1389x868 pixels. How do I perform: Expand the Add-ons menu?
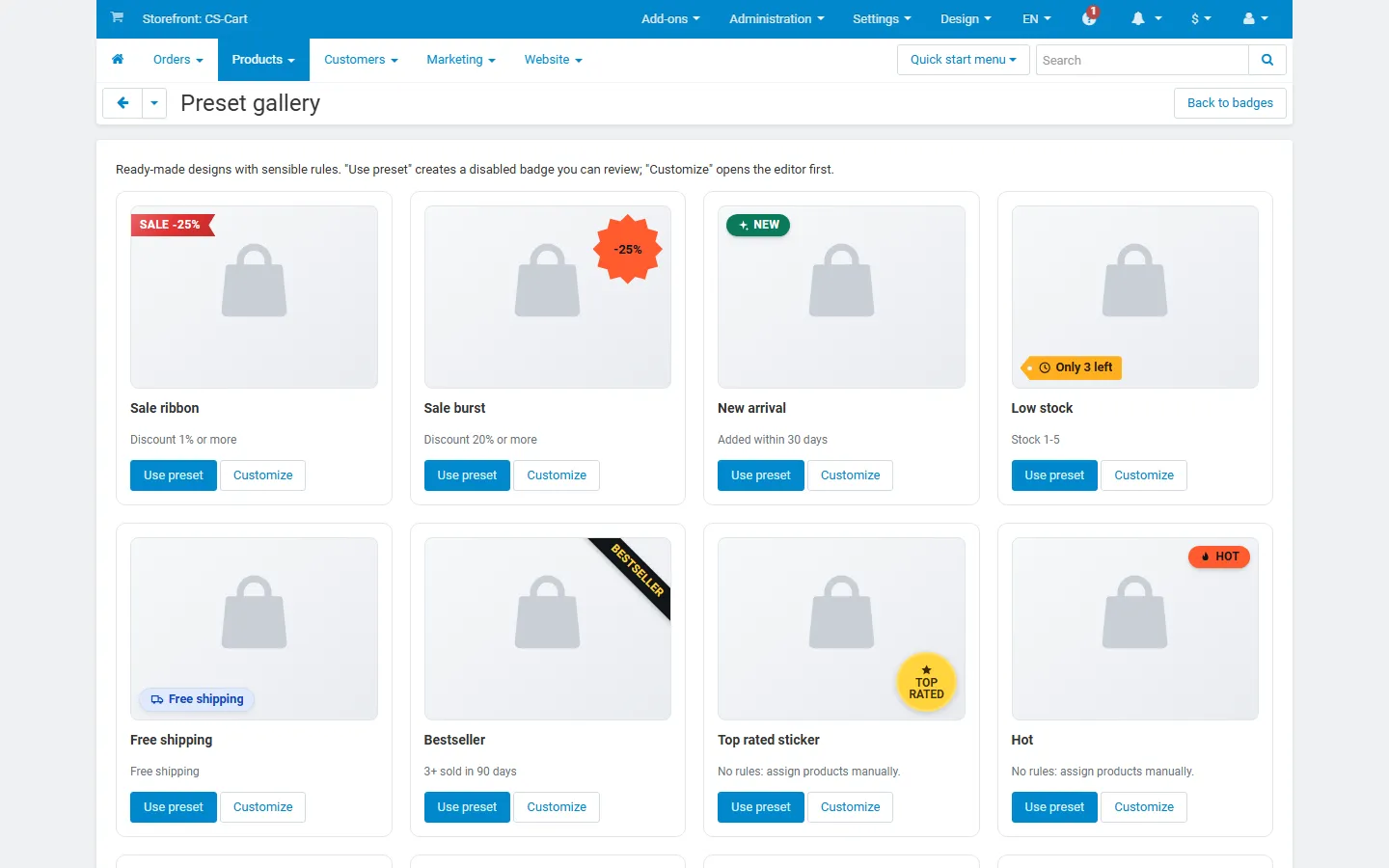tap(670, 18)
